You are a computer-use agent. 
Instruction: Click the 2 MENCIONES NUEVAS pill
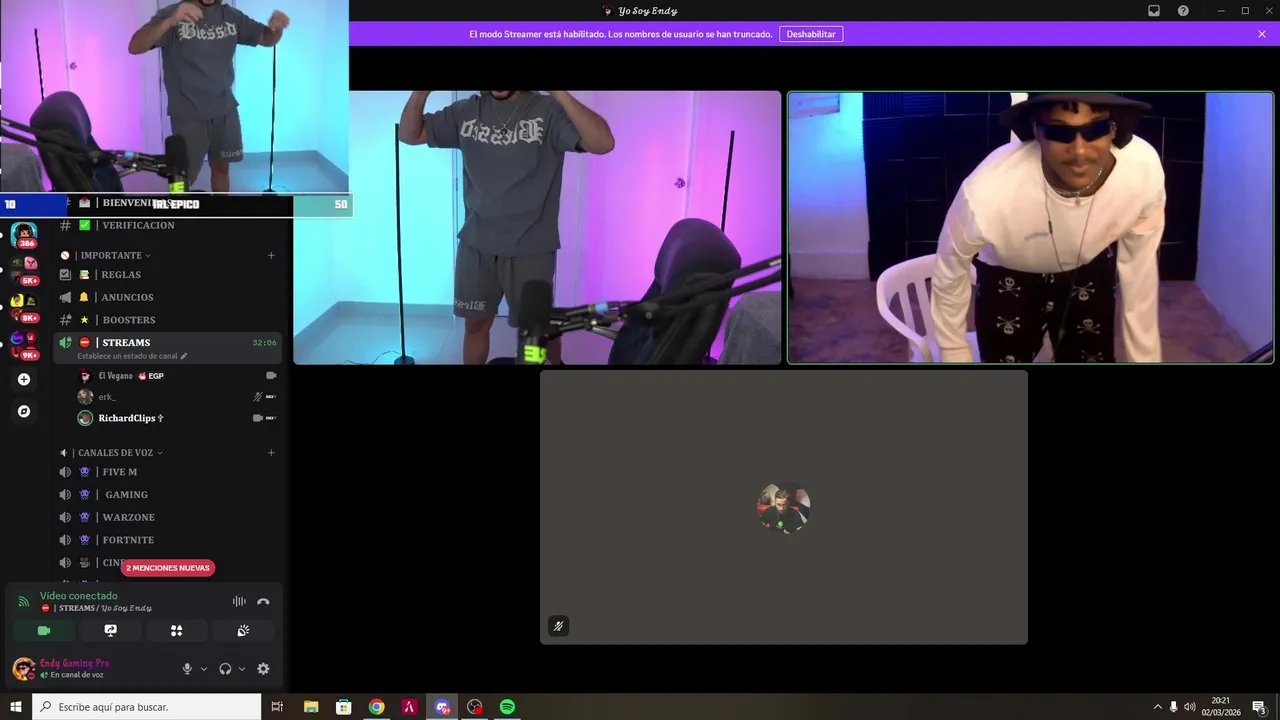168,568
